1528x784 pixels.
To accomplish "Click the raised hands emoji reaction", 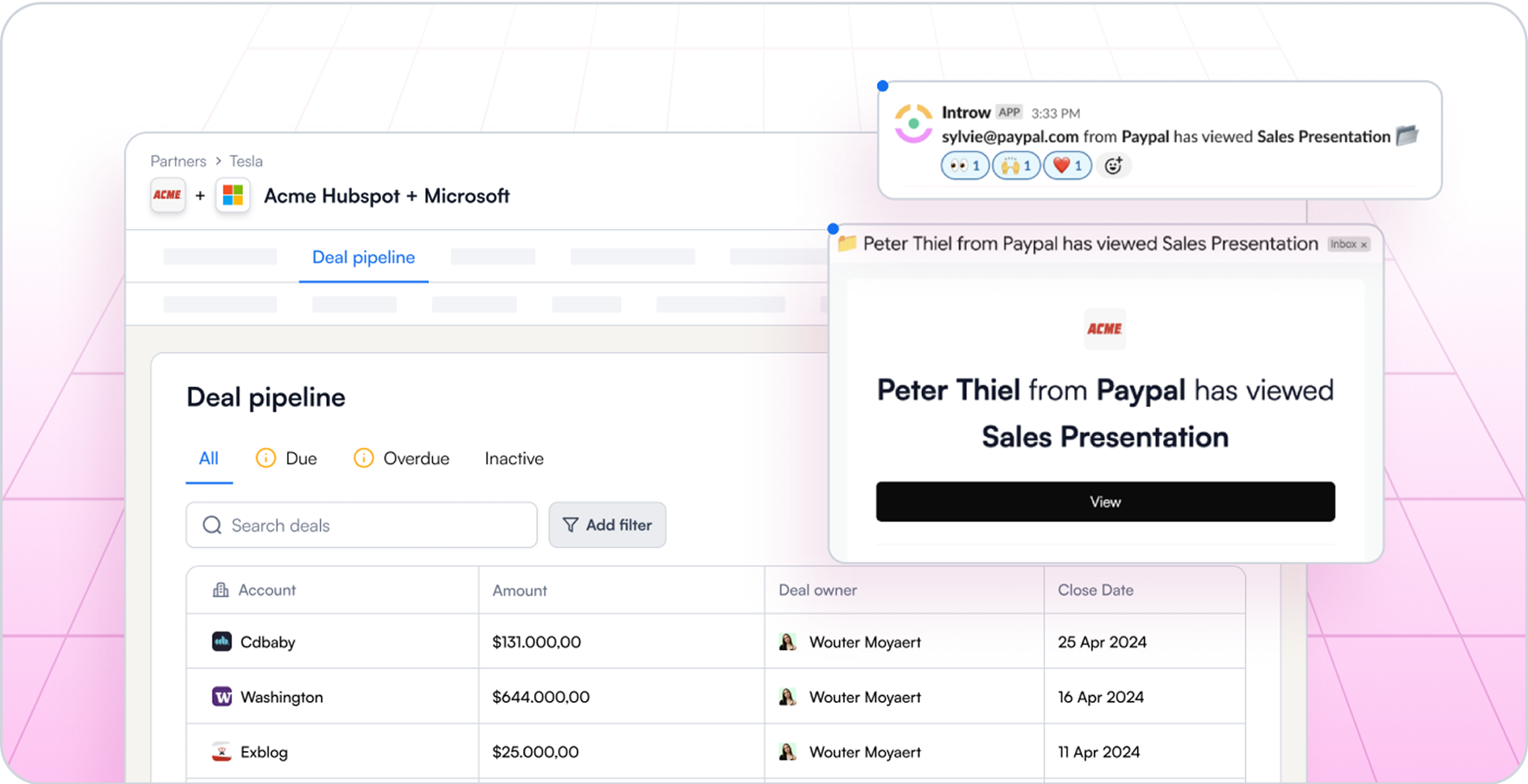I will click(x=1016, y=165).
